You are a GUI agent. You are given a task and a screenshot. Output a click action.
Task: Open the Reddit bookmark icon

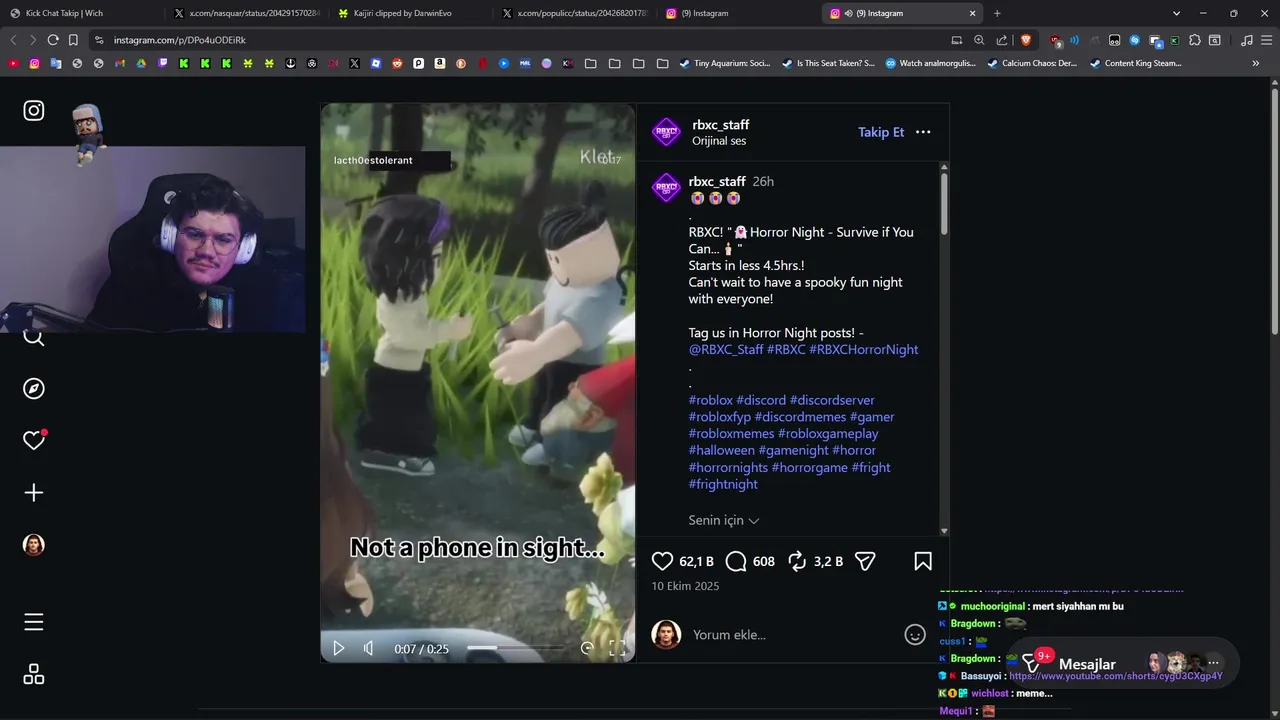tap(397, 63)
